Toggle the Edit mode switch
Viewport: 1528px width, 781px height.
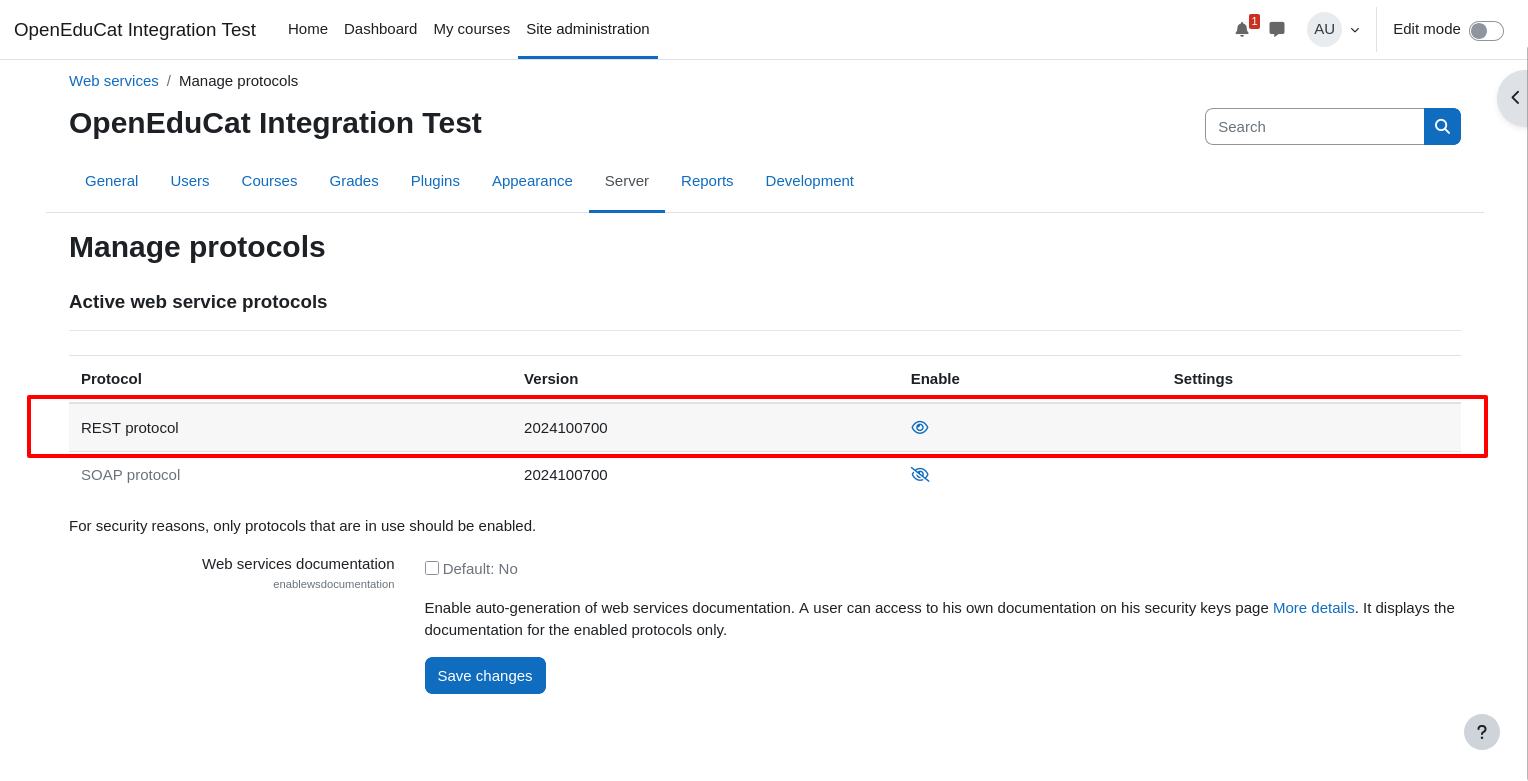tap(1486, 30)
